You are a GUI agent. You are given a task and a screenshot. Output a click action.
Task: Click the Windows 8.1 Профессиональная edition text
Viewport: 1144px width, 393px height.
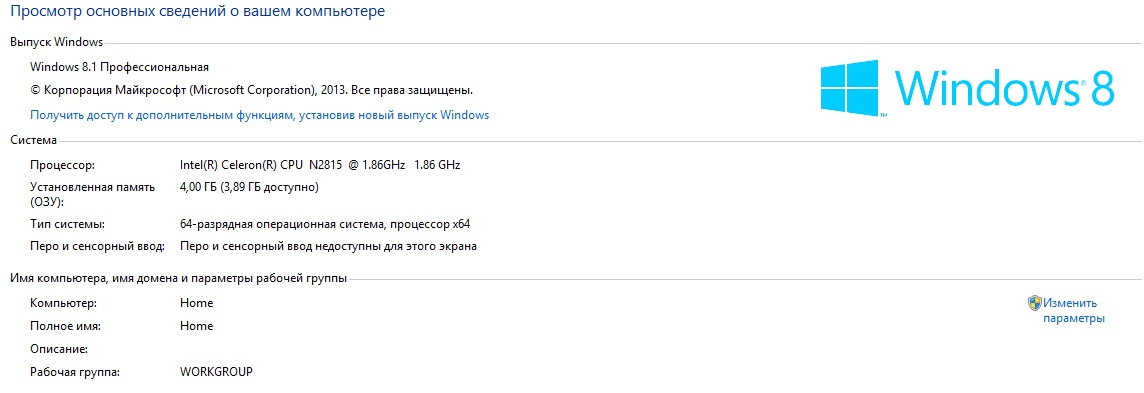click(120, 67)
